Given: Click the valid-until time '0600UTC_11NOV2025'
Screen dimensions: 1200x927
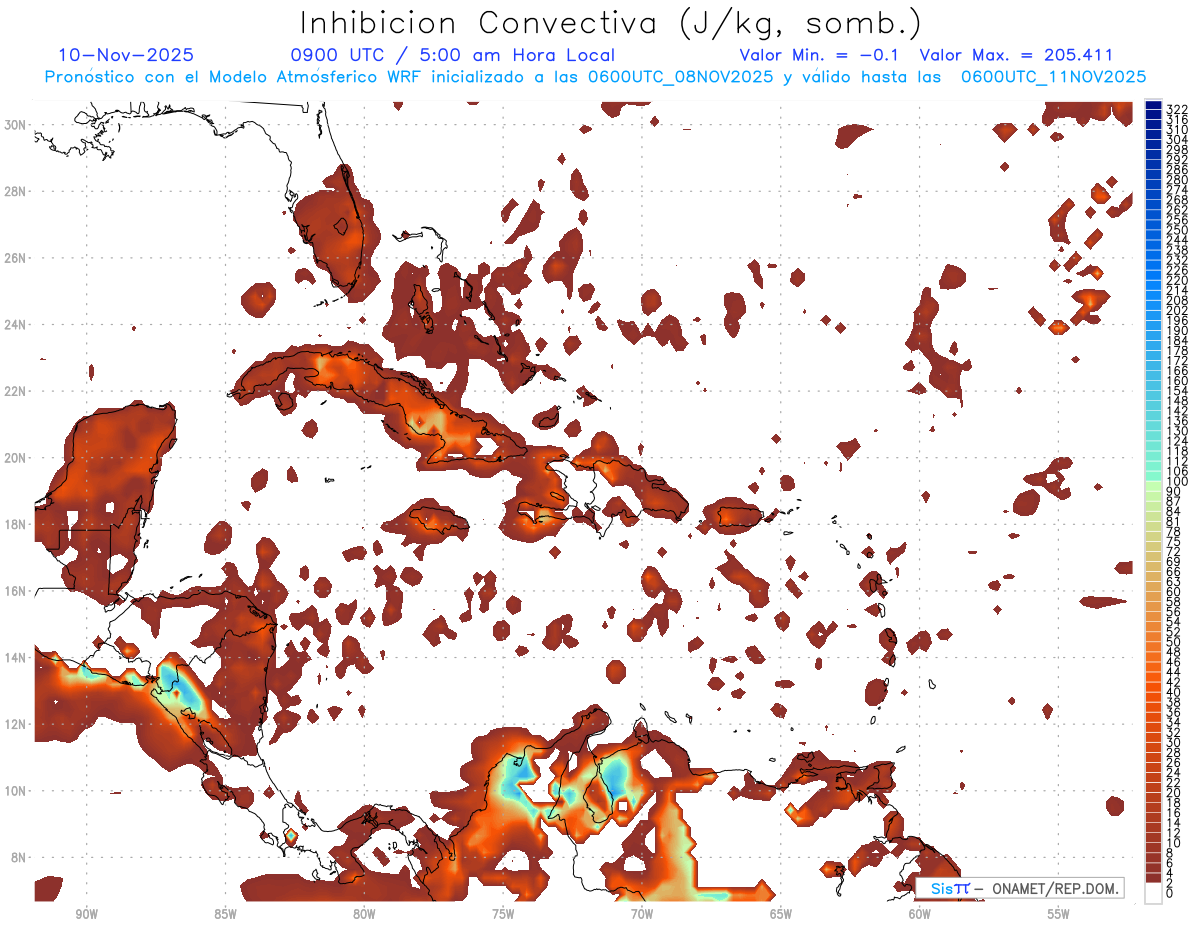Looking at the screenshot, I should click(1053, 77).
